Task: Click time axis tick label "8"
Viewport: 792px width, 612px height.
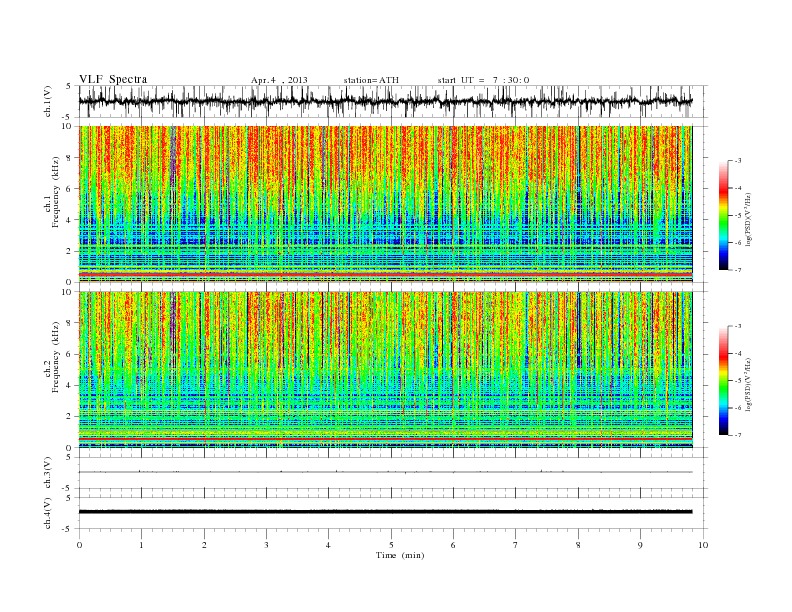Action: point(578,545)
